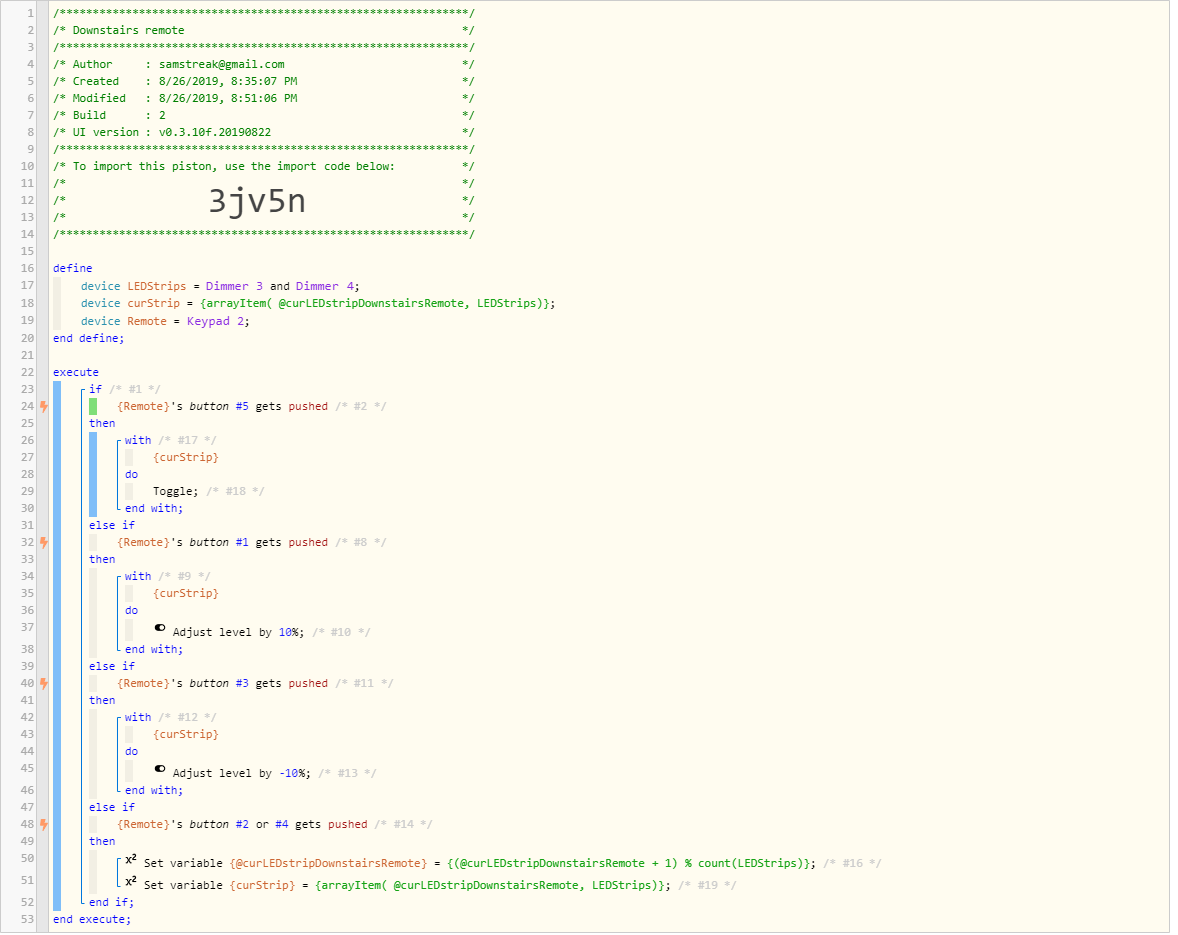The image size is (1178, 935).
Task: Click the Dimmer 4 device
Action: tap(325, 286)
